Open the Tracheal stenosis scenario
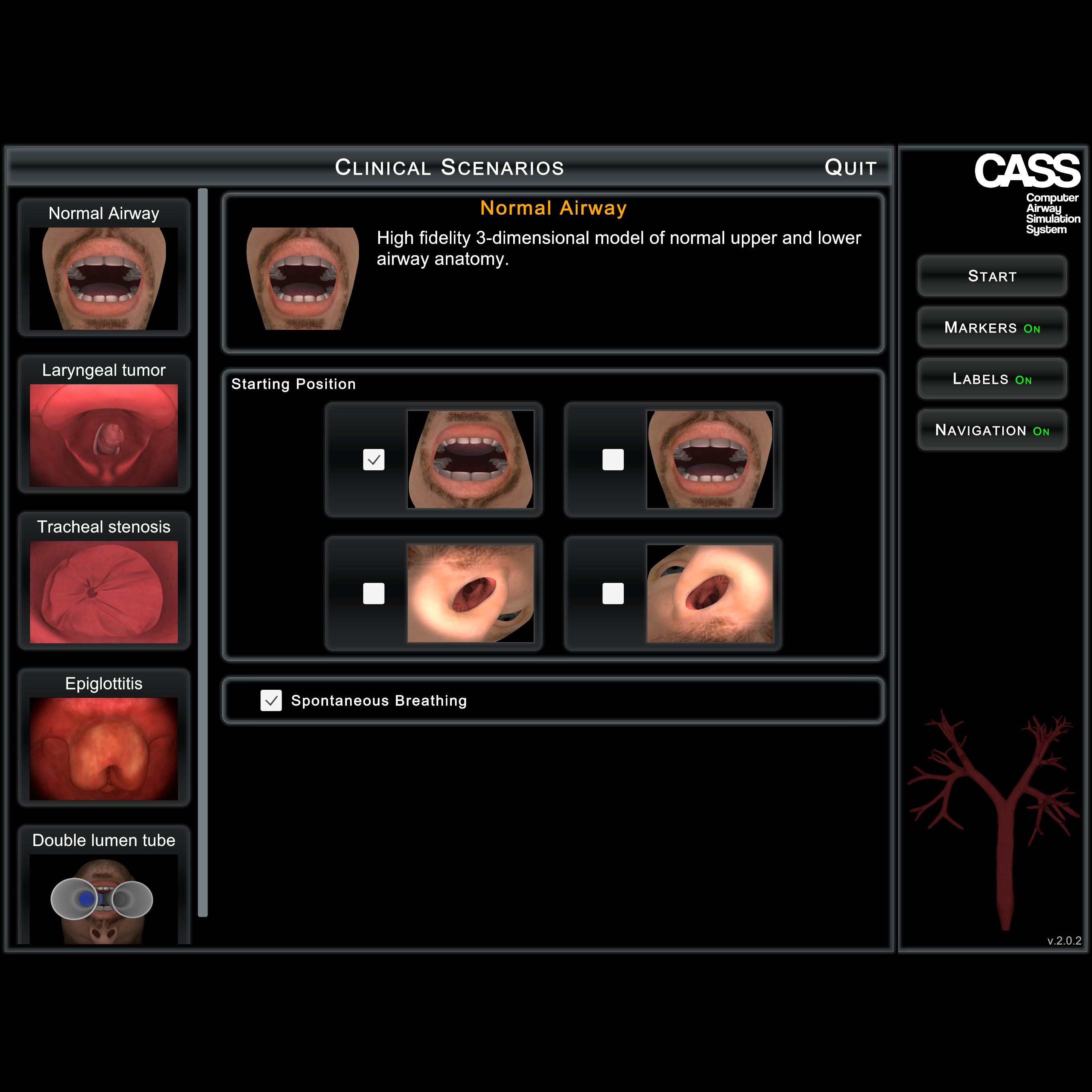1092x1092 pixels. tap(103, 591)
